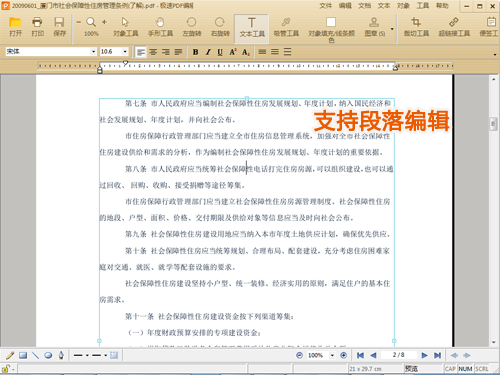Open the font size dropdown 10.6
Screen dimensions: 500x375
pyautogui.click(x=125, y=52)
